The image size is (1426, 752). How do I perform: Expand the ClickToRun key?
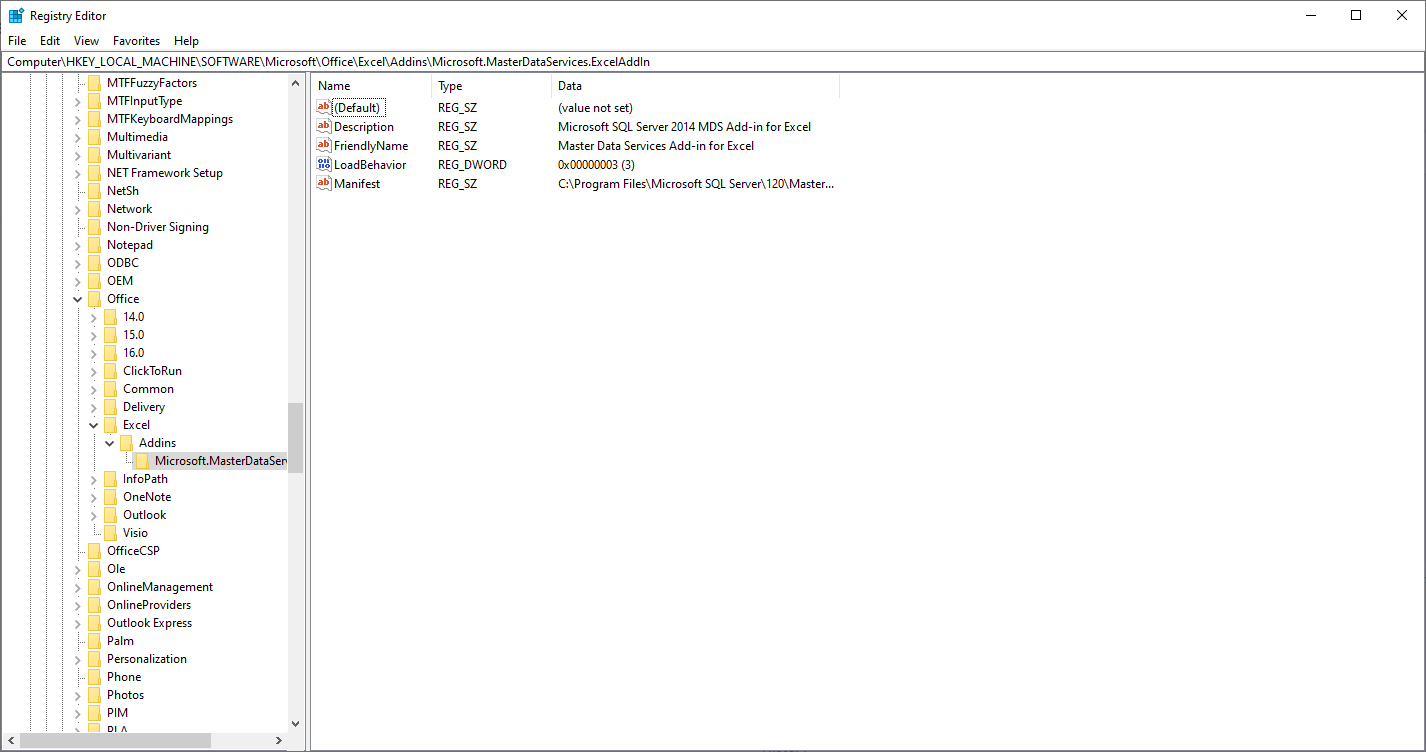point(94,371)
